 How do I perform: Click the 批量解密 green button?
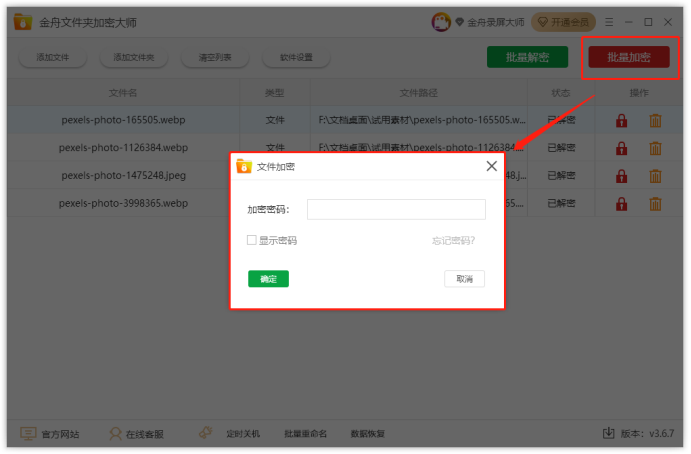tap(528, 57)
